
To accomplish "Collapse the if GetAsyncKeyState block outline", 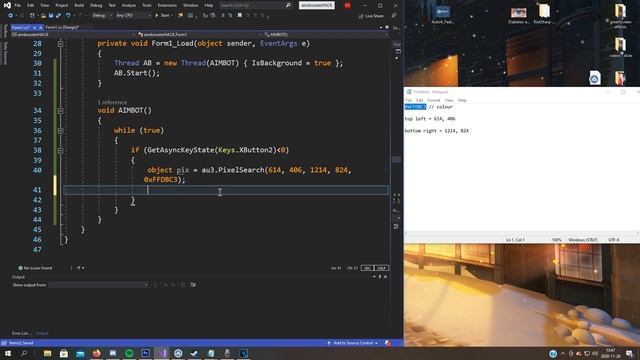I will [60, 150].
